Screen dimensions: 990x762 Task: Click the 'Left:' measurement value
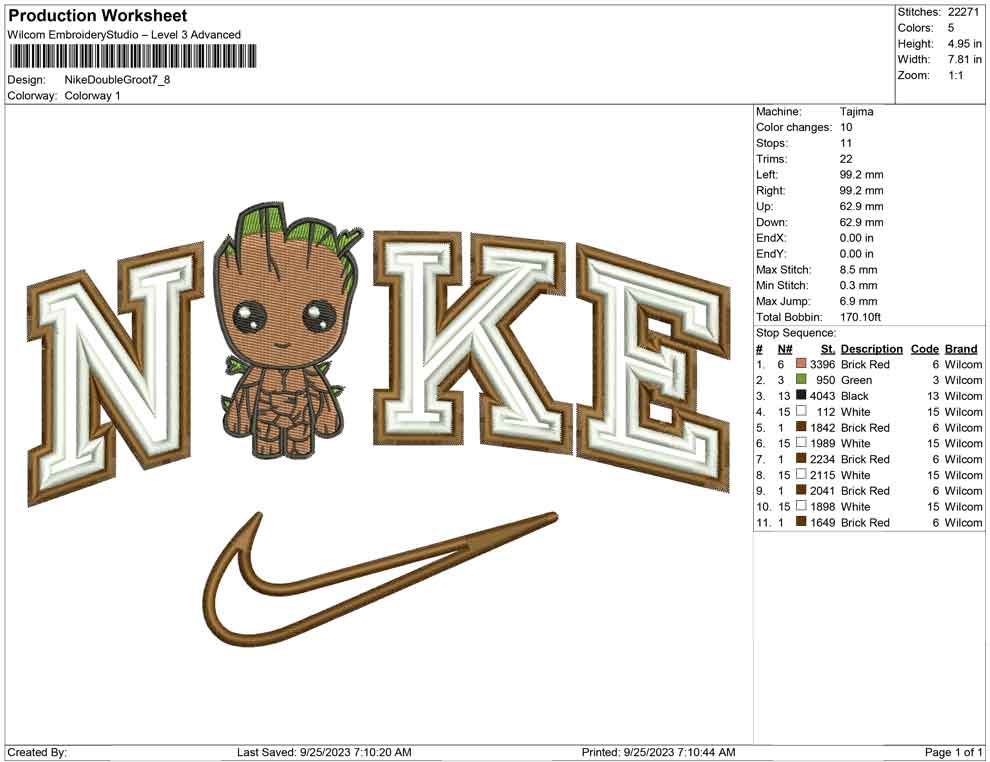[x=862, y=174]
